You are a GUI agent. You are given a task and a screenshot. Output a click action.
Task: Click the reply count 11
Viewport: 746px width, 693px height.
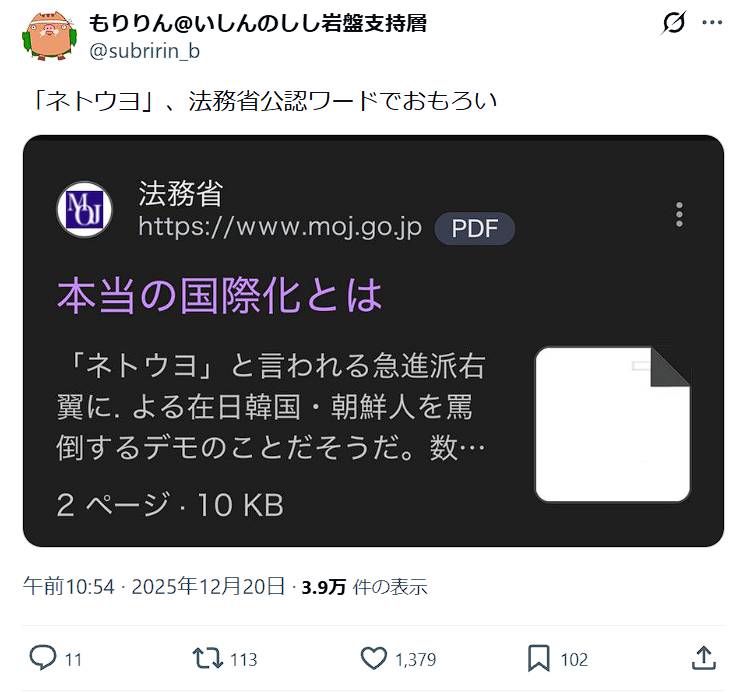73,660
